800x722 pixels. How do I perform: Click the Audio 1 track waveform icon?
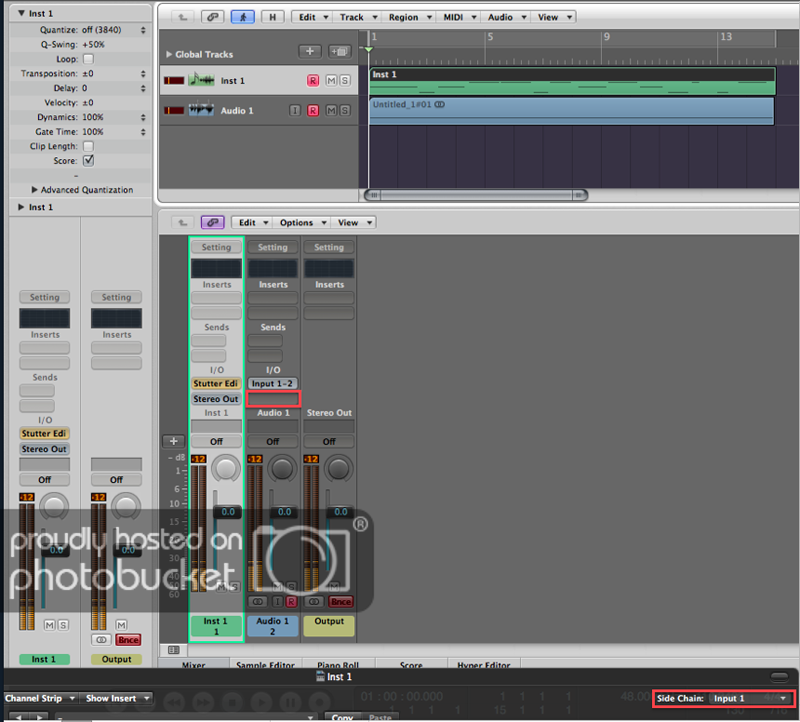pos(202,110)
